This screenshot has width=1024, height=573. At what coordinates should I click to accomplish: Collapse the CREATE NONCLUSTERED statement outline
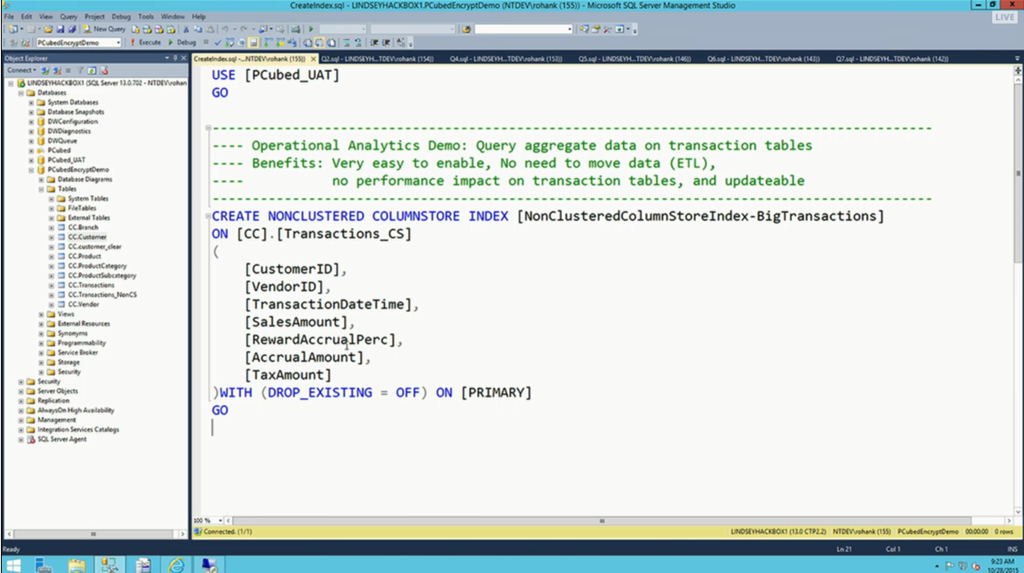[x=208, y=216]
